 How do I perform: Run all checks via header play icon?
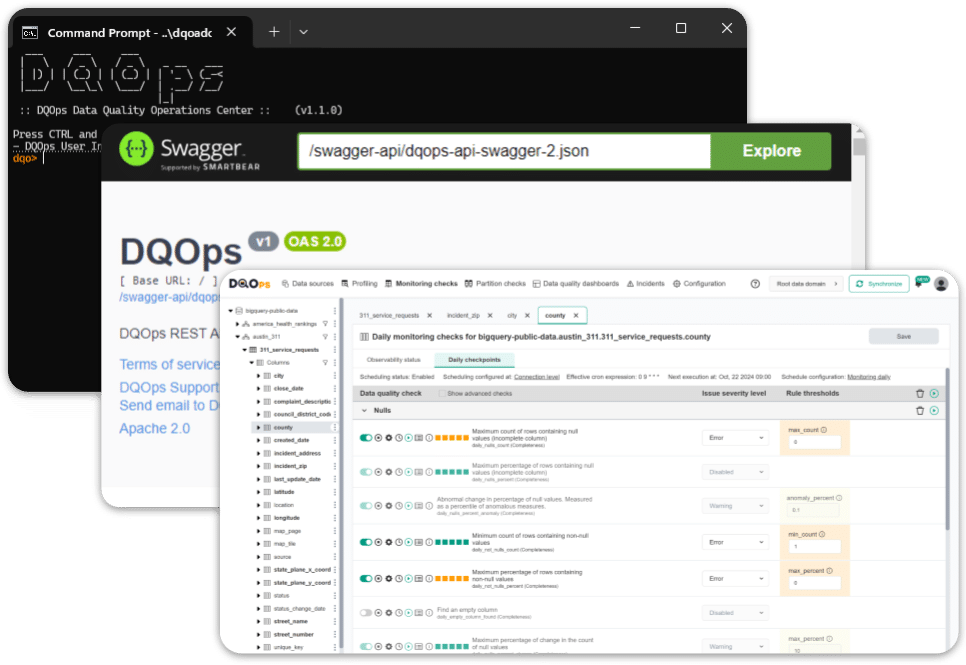click(934, 393)
